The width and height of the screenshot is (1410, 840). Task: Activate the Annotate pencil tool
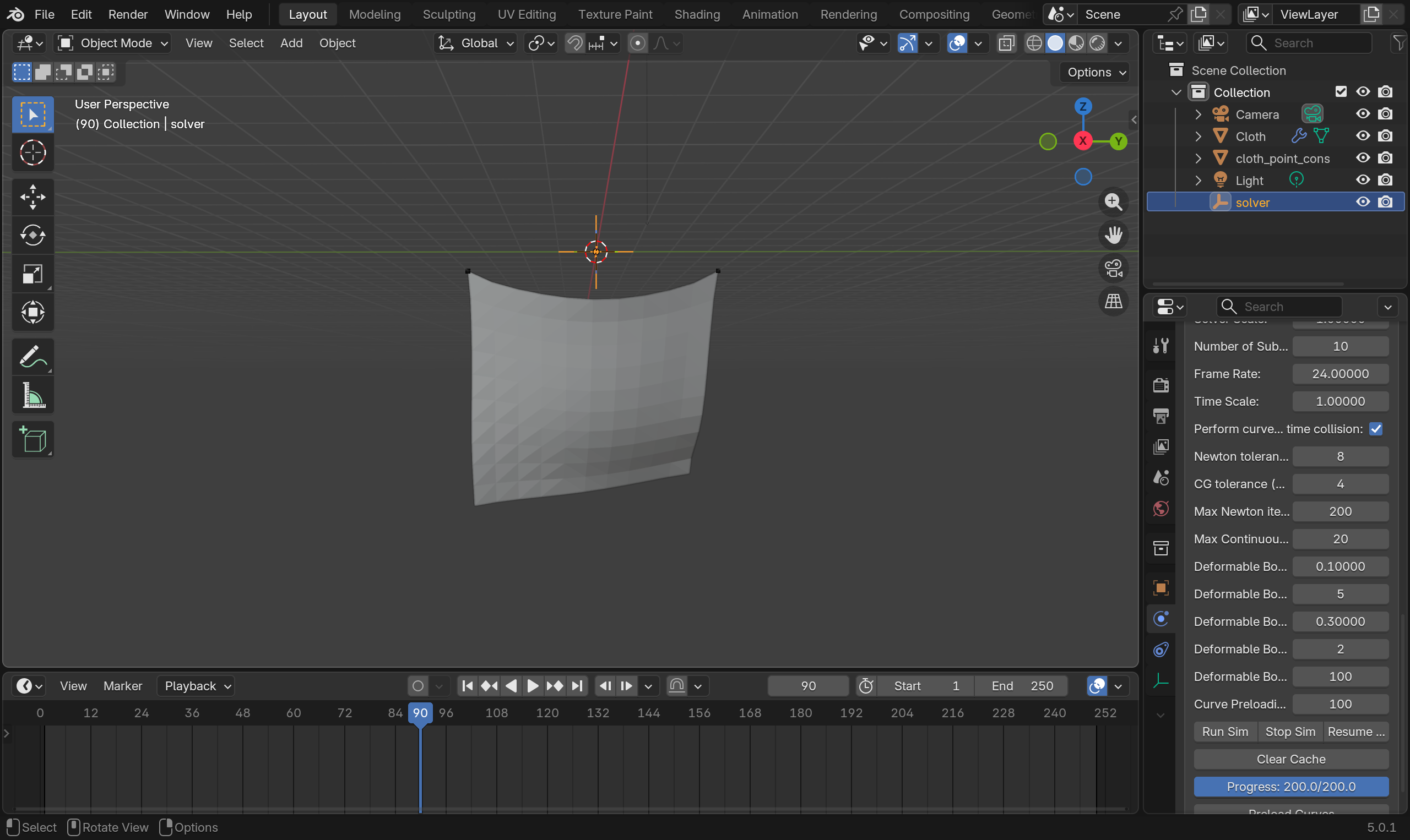(x=33, y=357)
